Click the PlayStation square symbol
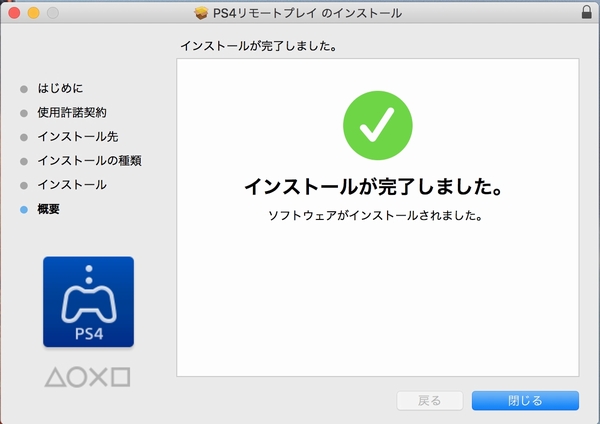Image resolution: width=600 pixels, height=424 pixels. (x=120, y=378)
